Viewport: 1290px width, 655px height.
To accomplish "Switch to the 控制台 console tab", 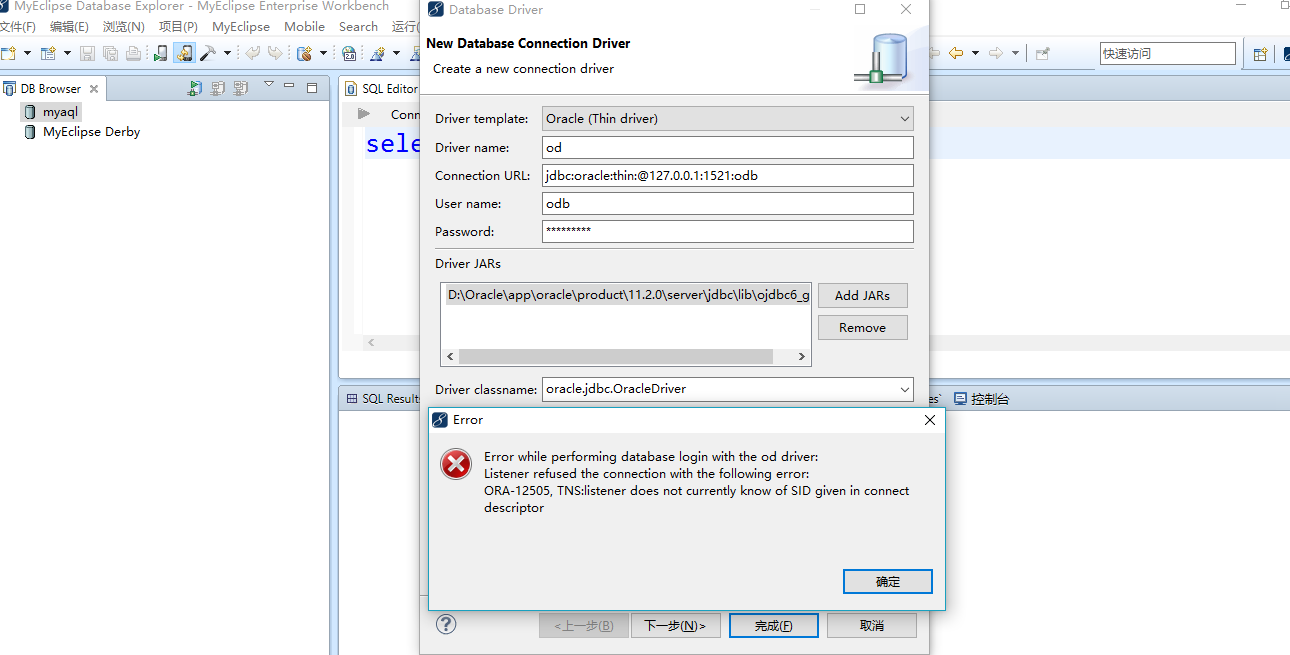I will (x=982, y=398).
